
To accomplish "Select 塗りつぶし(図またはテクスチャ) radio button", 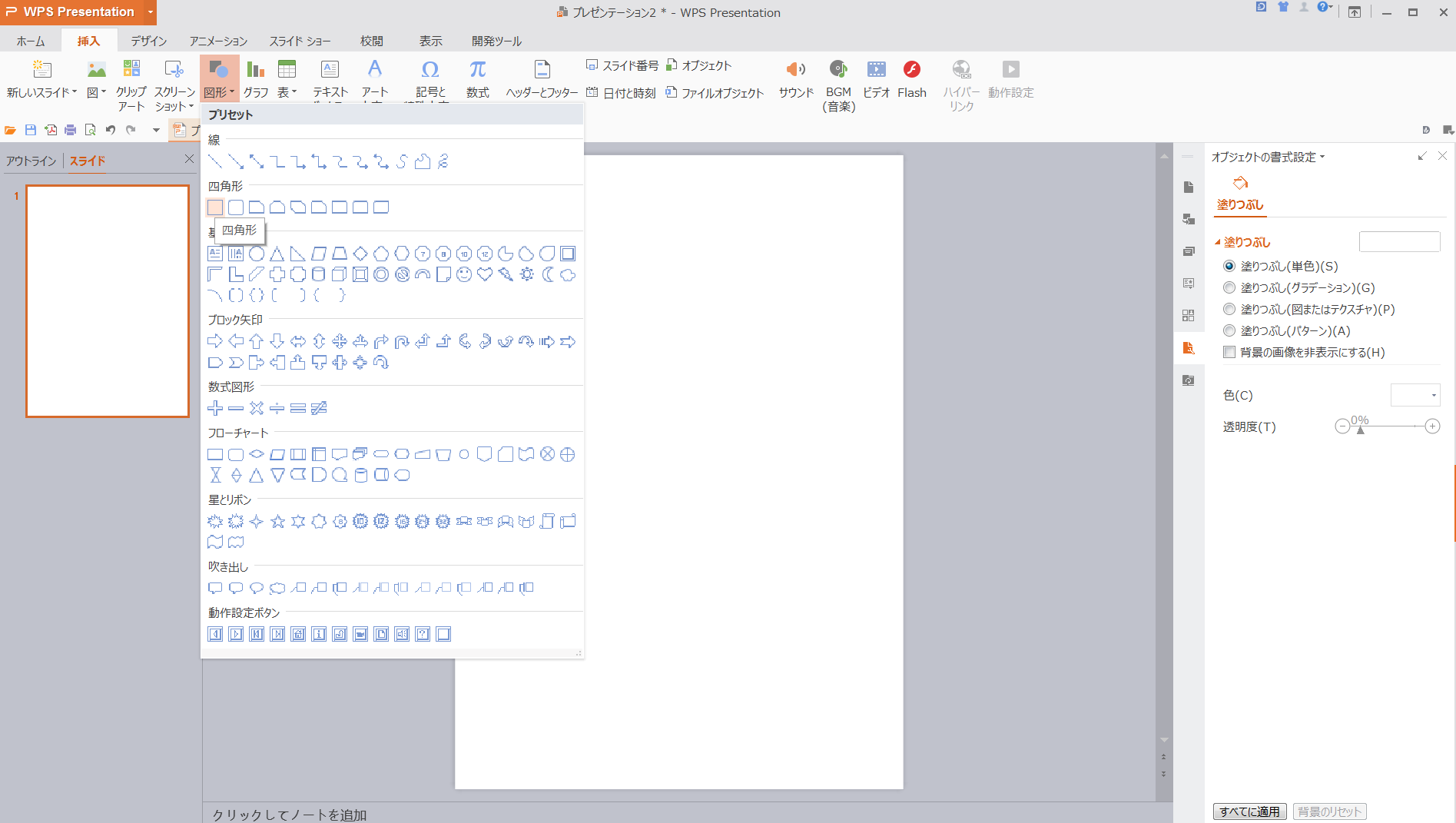I will 1229,309.
